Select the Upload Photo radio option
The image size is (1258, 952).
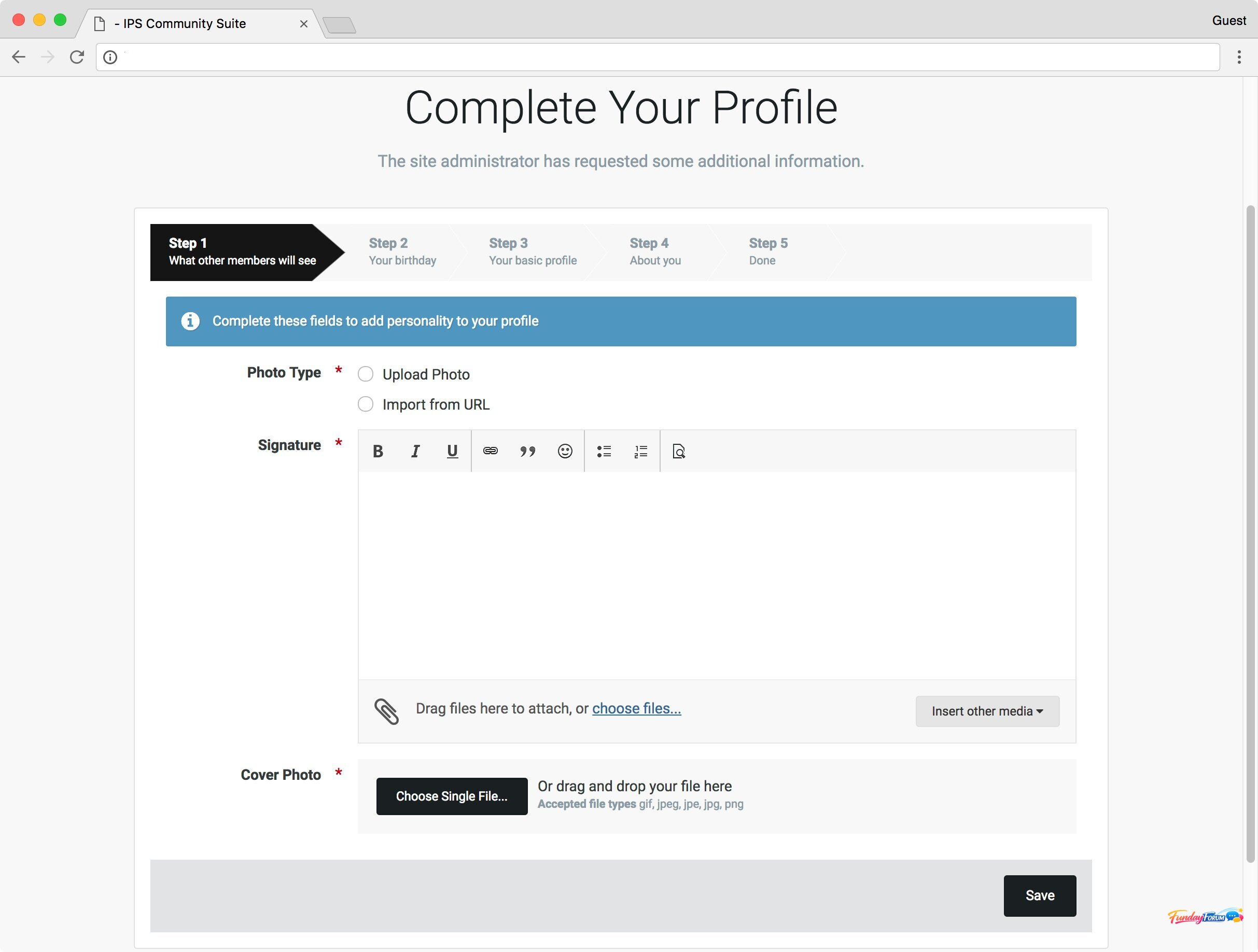tap(366, 374)
